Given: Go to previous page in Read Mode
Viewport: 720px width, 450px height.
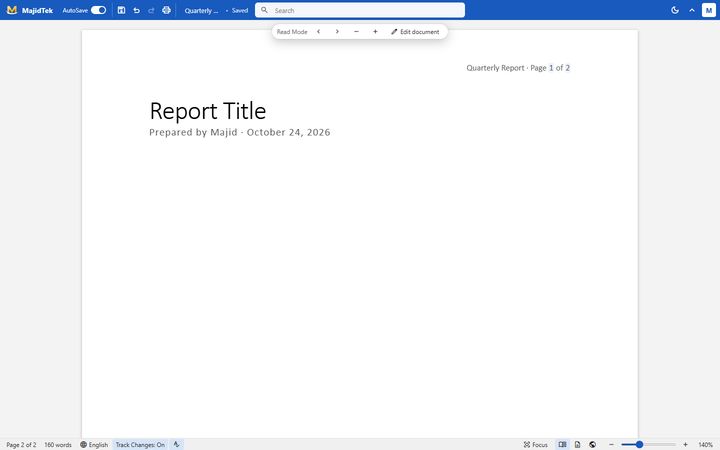Looking at the screenshot, I should point(318,32).
